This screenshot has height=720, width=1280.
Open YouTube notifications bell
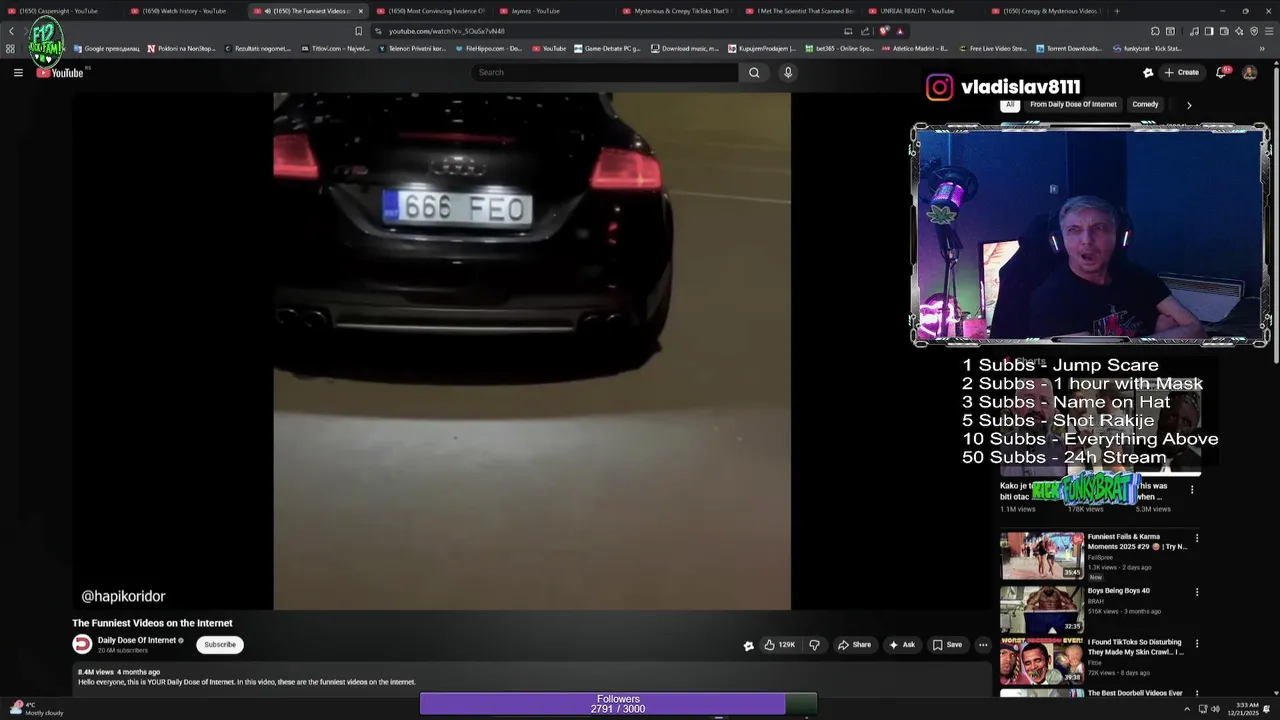click(1222, 72)
